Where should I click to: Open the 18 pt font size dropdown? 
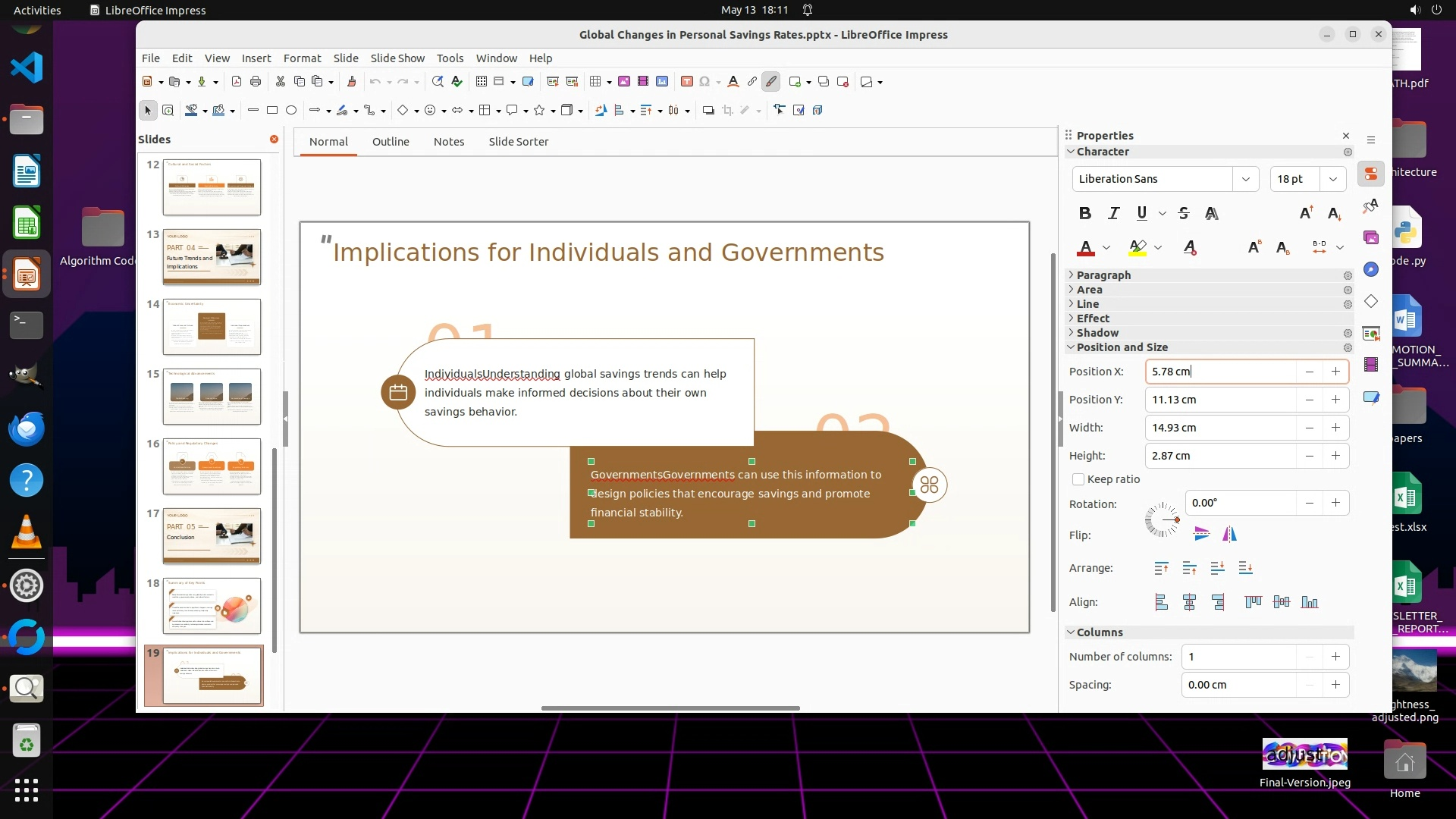(1332, 179)
